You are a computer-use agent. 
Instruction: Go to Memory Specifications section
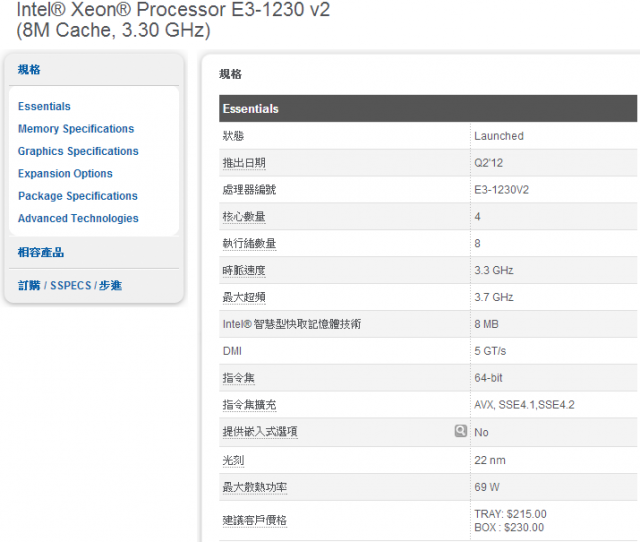coord(76,129)
